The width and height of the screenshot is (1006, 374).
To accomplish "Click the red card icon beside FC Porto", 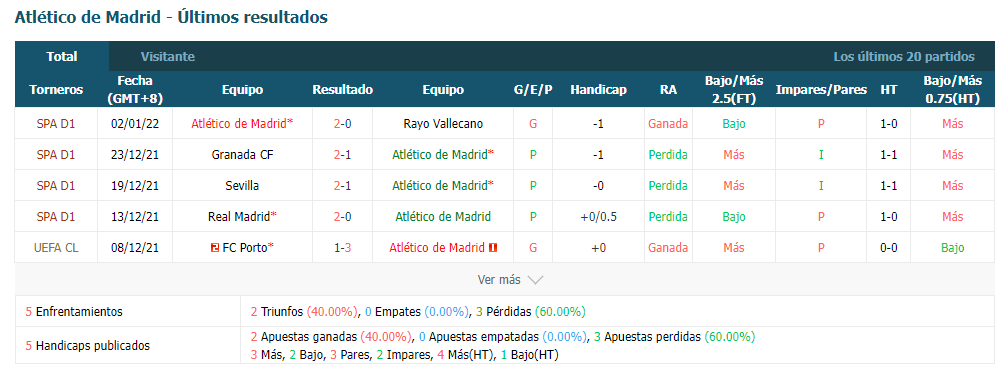I will 215,248.
